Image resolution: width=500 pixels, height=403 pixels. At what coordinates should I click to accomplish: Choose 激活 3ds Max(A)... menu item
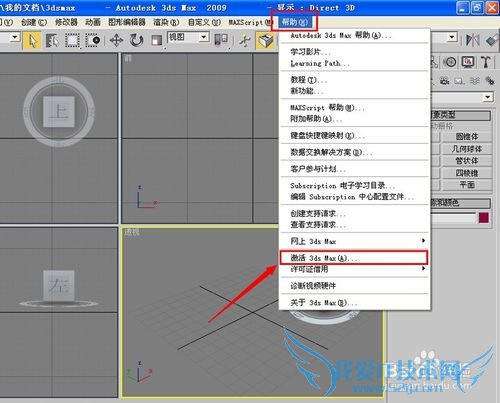click(354, 258)
